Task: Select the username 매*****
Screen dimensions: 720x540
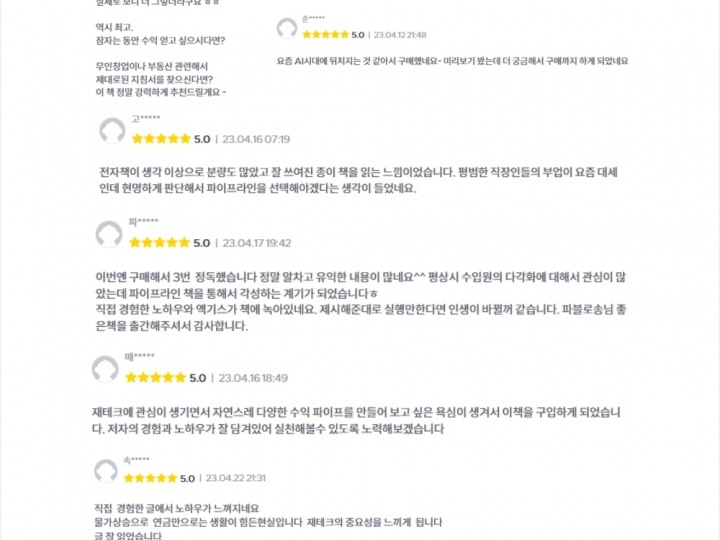Action: point(139,358)
